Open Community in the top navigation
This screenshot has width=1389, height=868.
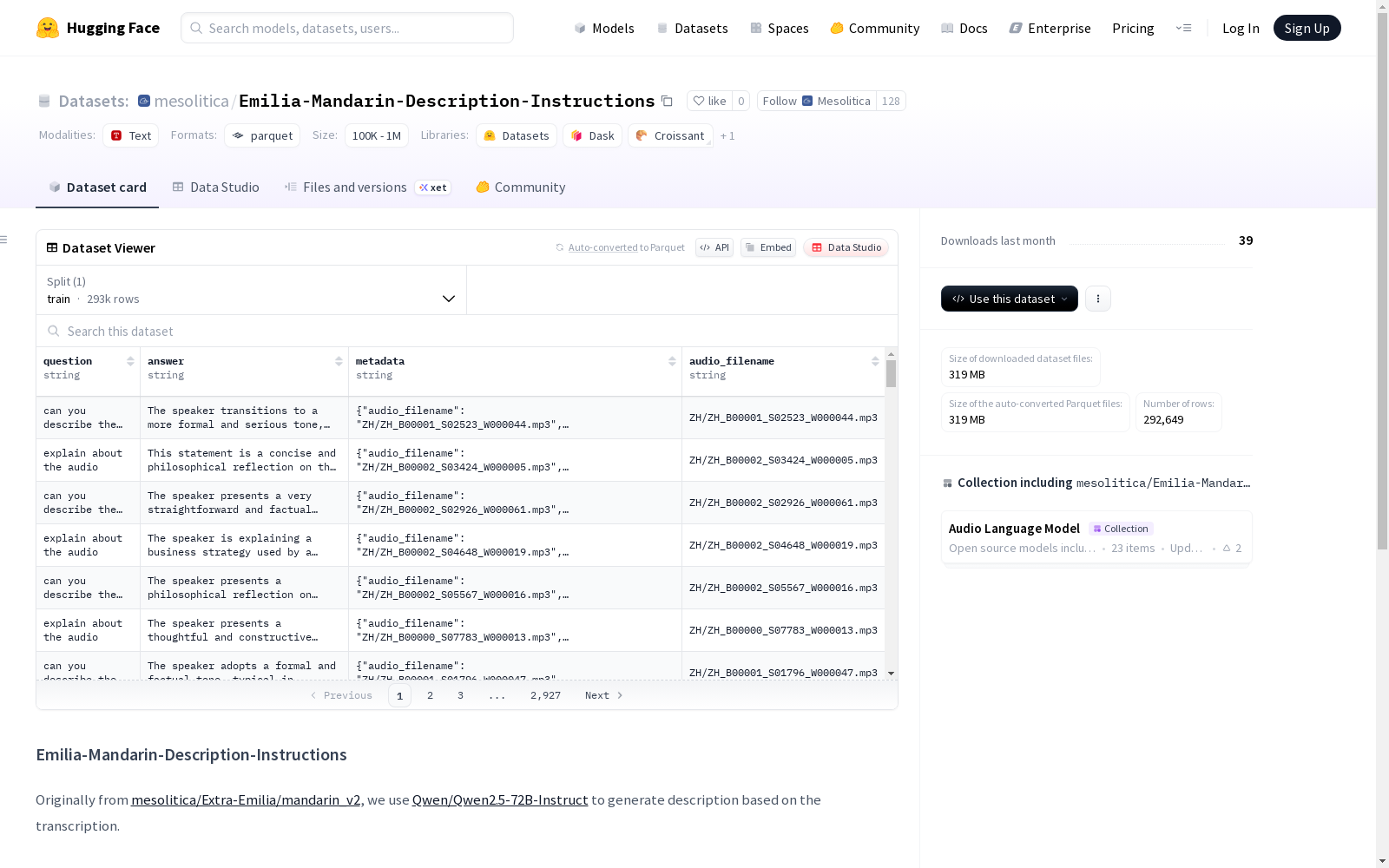click(875, 28)
